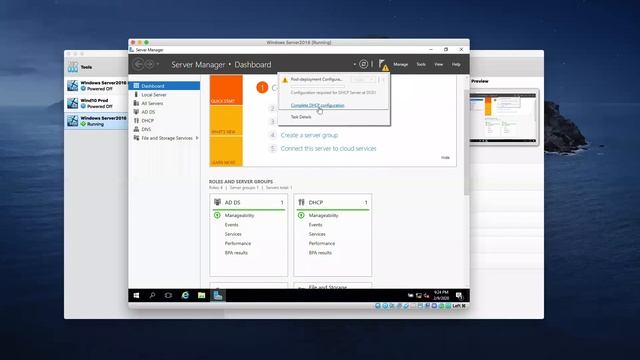Viewport: 640px width, 360px height.
Task: Click the All Servers icon in the sidebar
Action: tap(136, 103)
